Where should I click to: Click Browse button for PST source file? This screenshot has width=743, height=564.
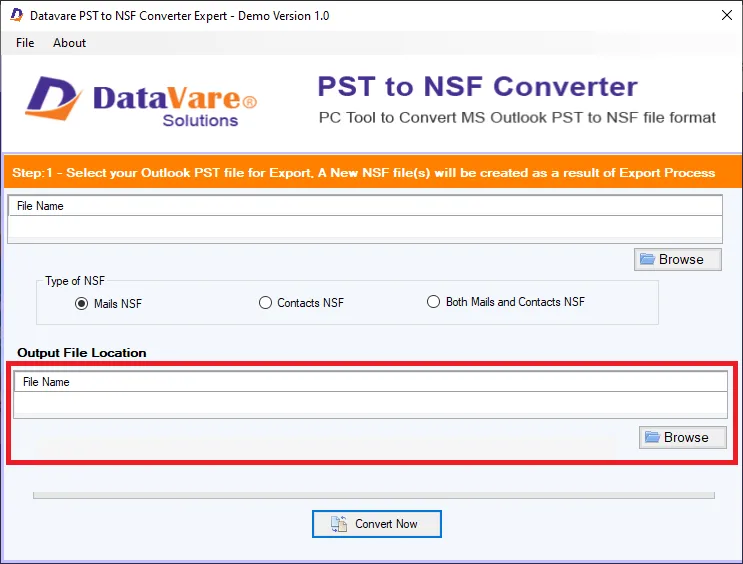pyautogui.click(x=678, y=259)
